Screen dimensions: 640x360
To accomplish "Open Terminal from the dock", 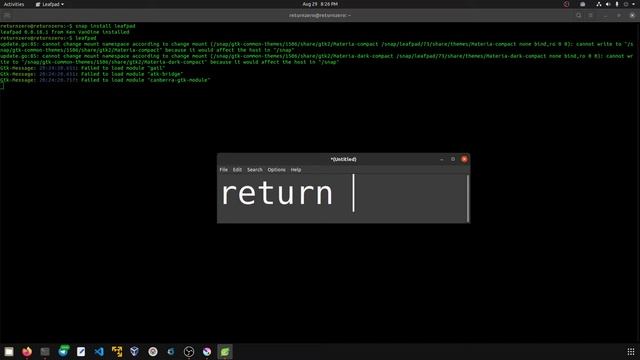I will 45,351.
